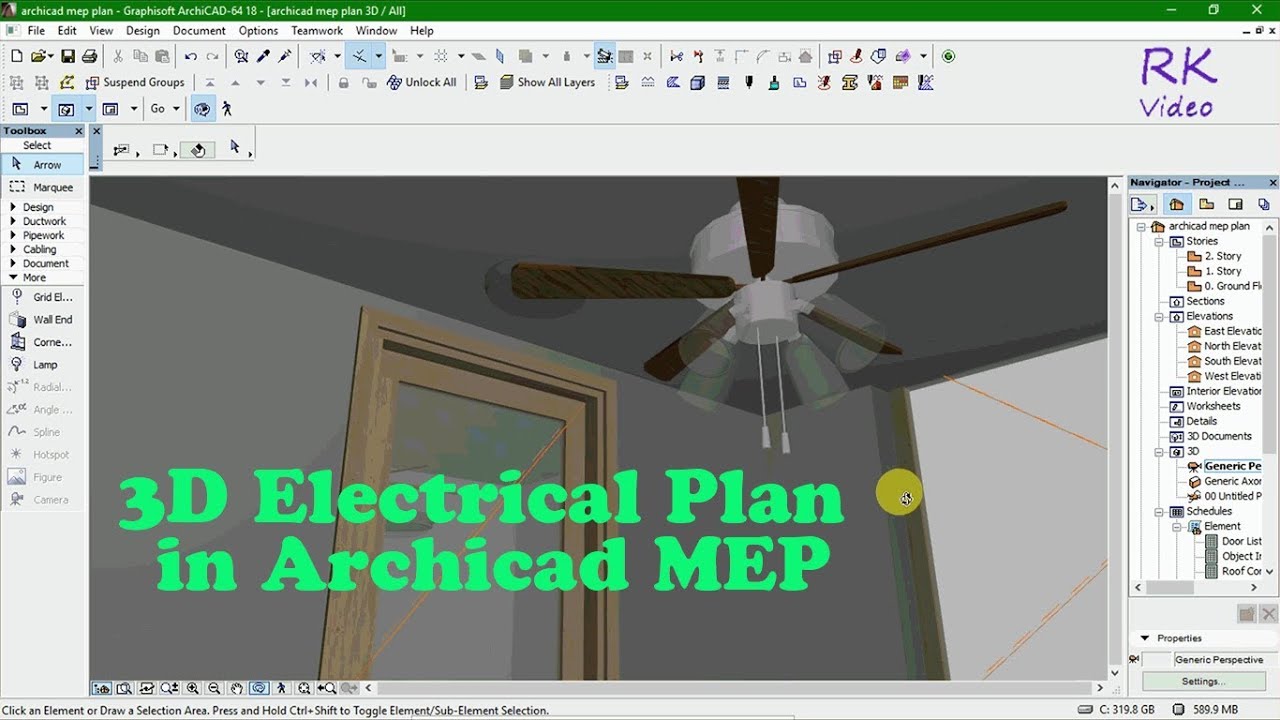
Task: Click the Undo arrow icon
Action: click(x=190, y=57)
